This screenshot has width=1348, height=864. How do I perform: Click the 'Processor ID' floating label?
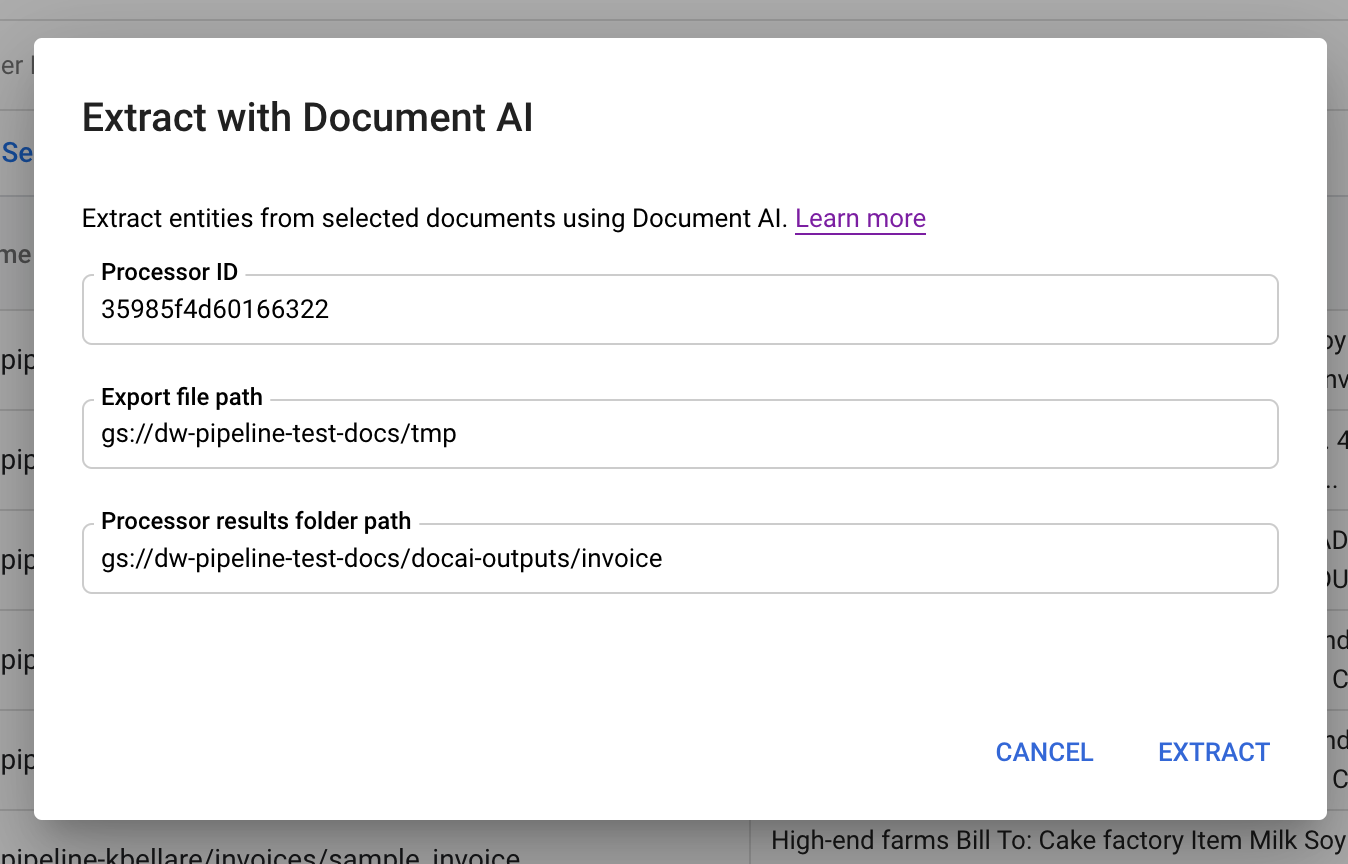pyautogui.click(x=169, y=273)
